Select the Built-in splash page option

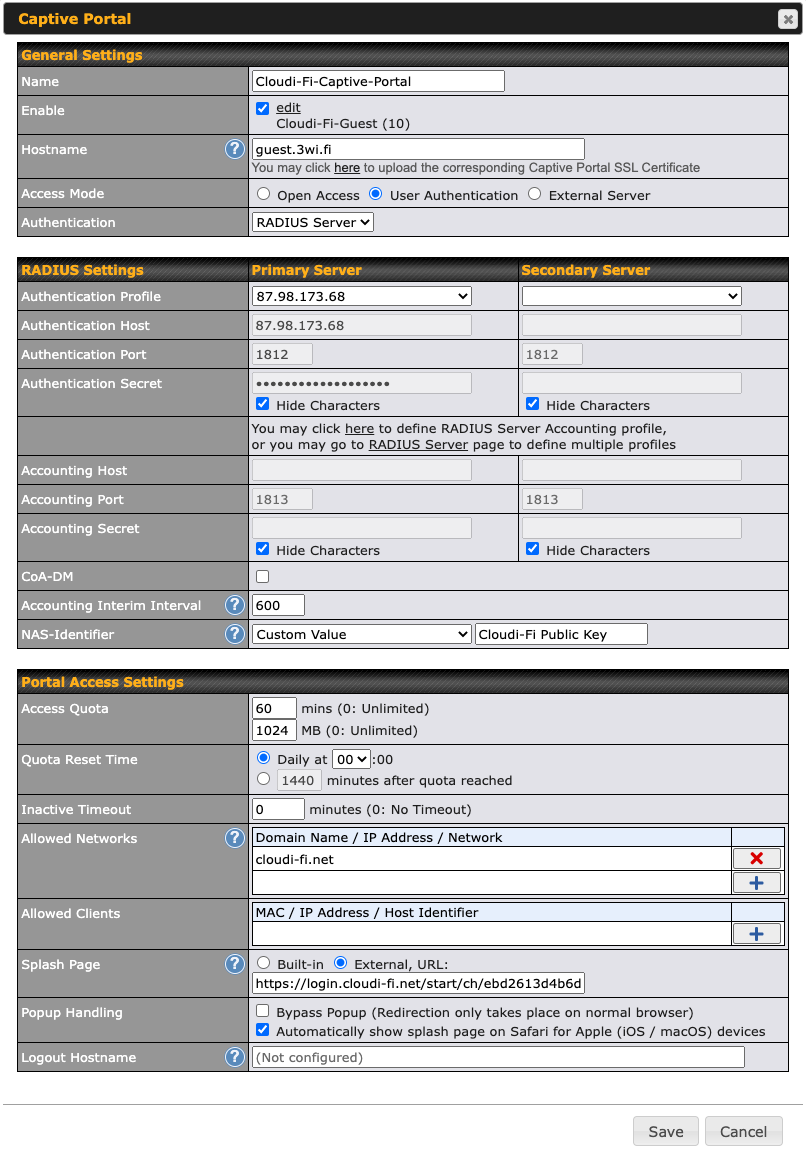coord(263,963)
